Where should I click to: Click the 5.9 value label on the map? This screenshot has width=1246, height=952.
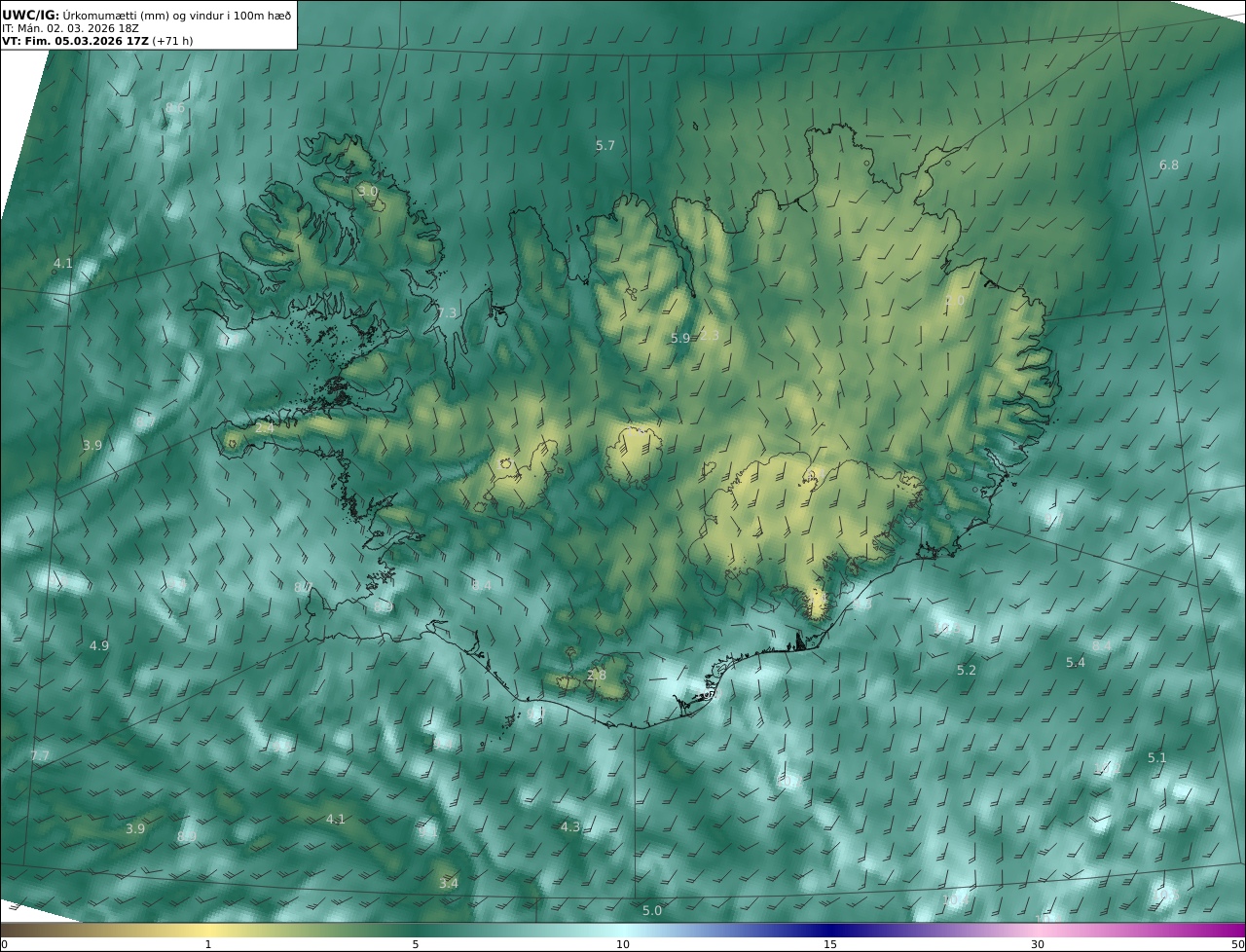pos(680,339)
